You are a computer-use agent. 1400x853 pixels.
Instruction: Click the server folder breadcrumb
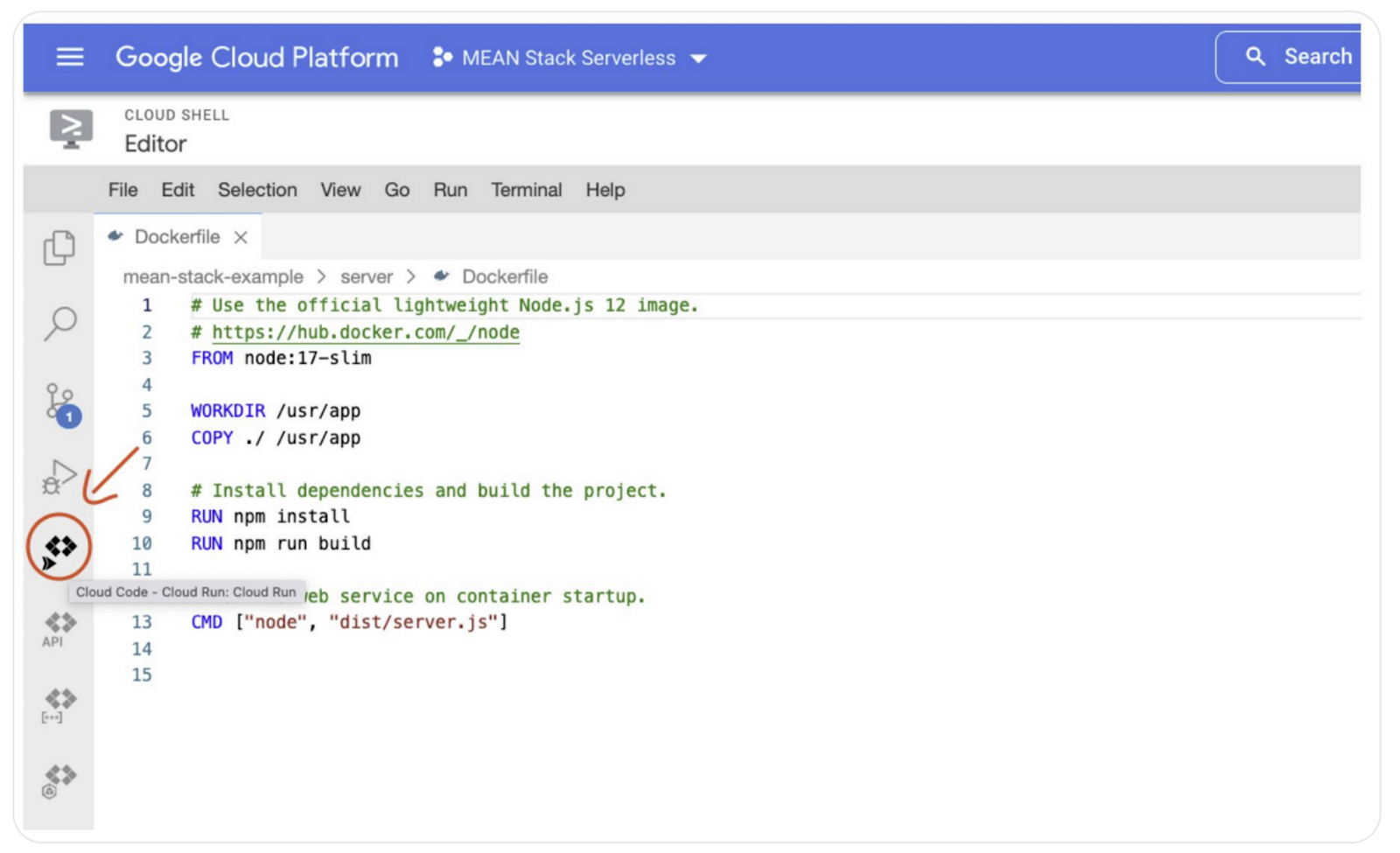(366, 277)
